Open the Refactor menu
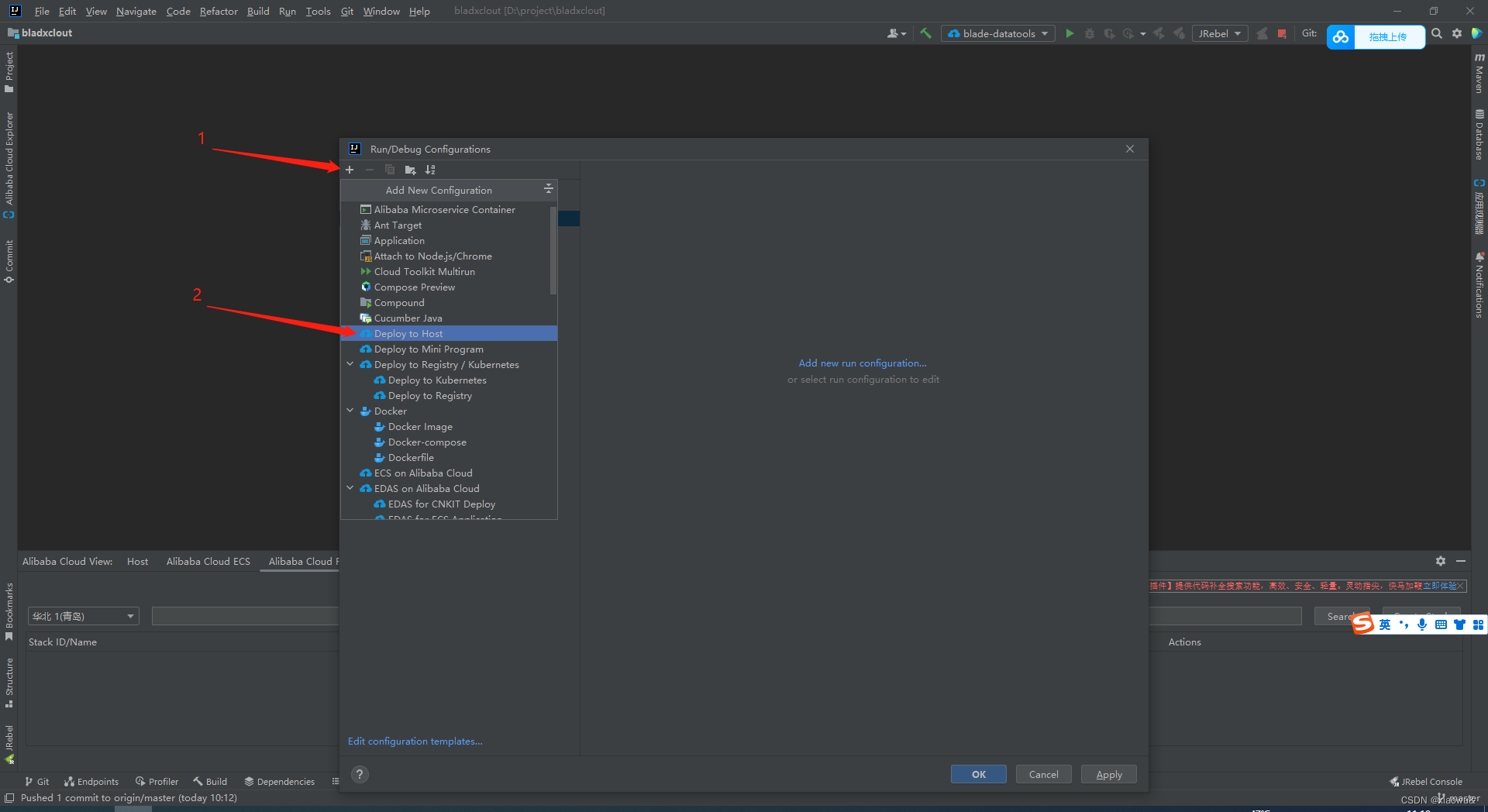The image size is (1488, 812). point(219,11)
